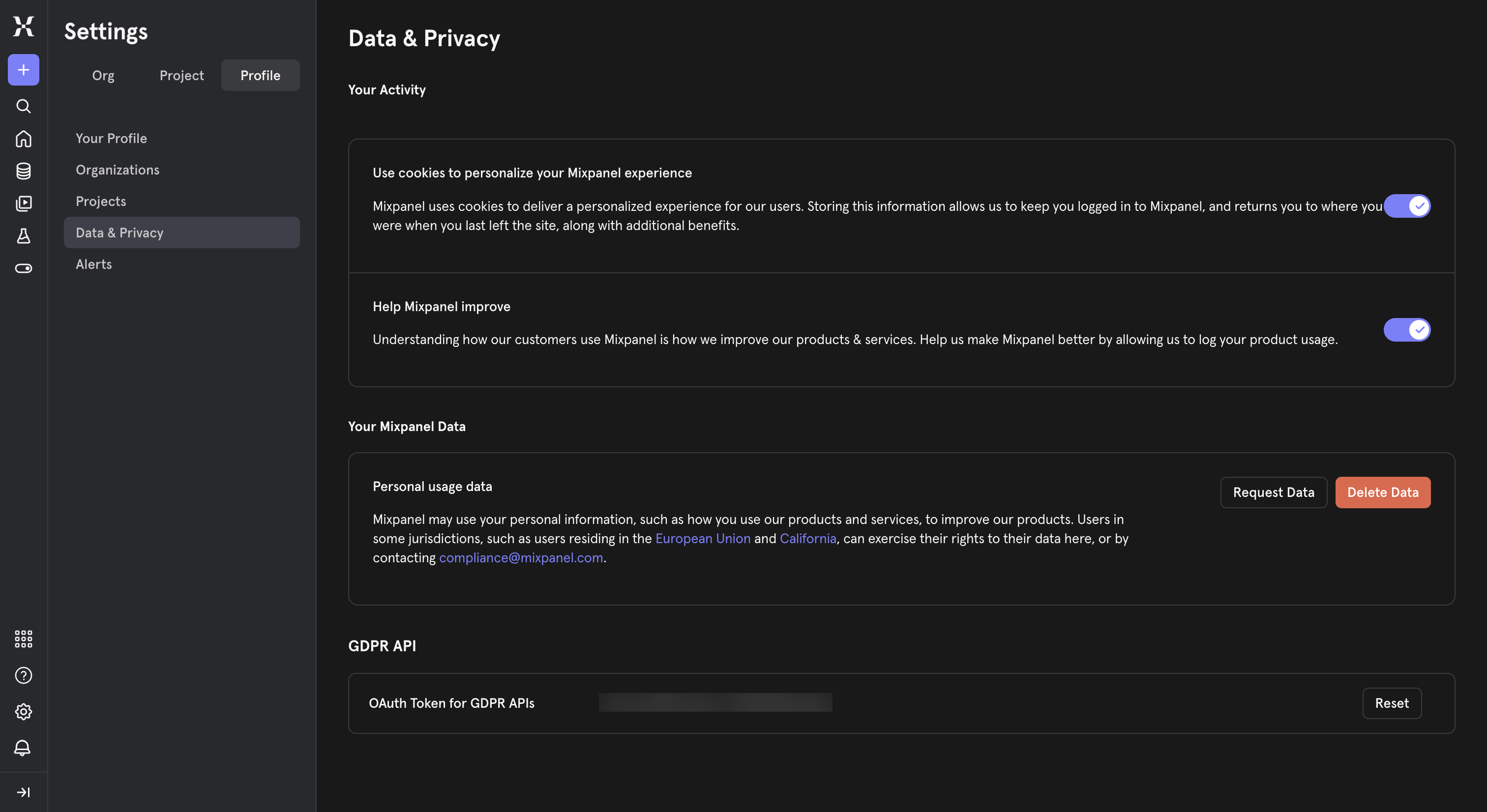Image resolution: width=1487 pixels, height=812 pixels.
Task: Click the Personal usage data label
Action: 432,487
